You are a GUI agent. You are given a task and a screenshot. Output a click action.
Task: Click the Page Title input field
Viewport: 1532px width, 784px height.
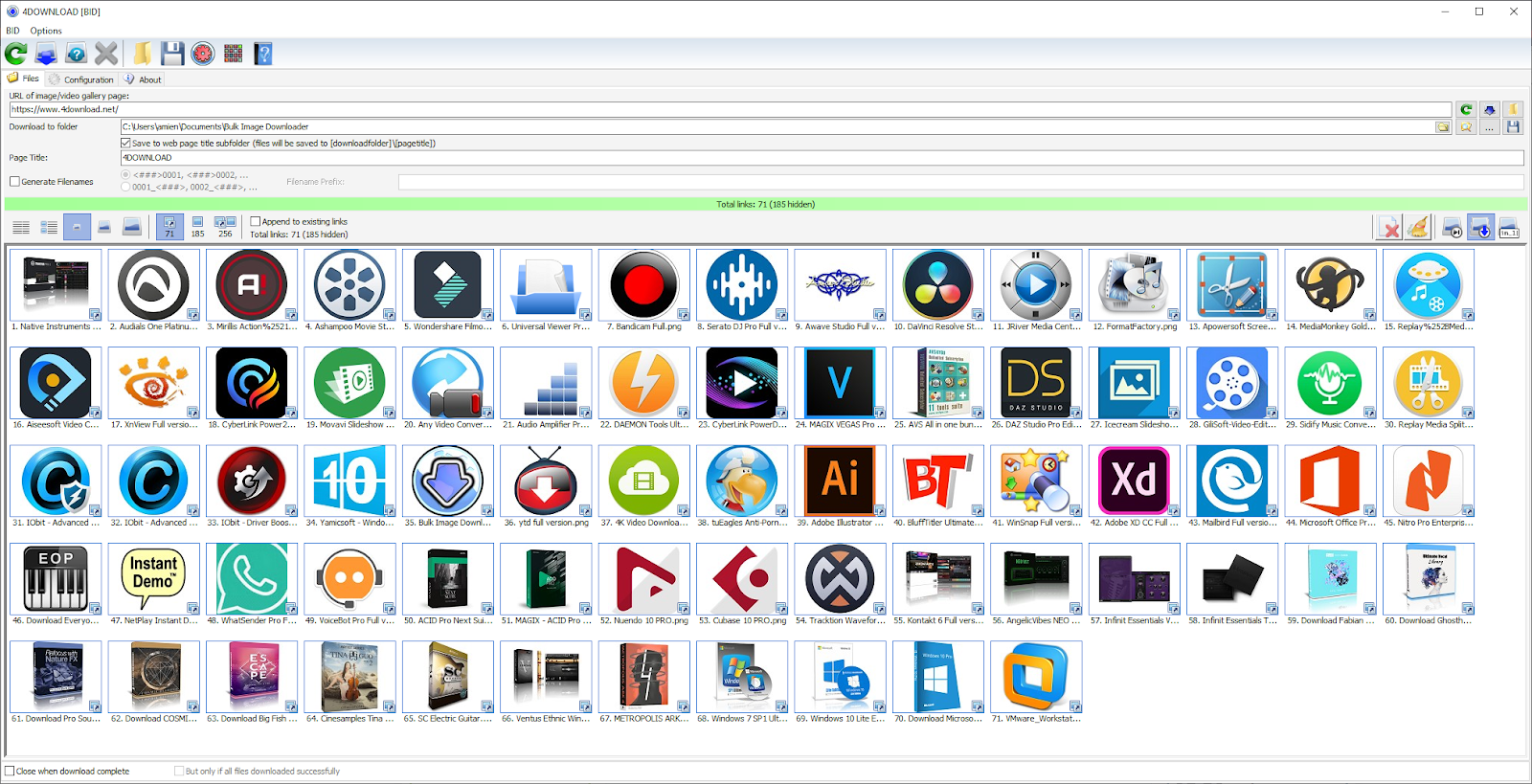click(x=822, y=158)
